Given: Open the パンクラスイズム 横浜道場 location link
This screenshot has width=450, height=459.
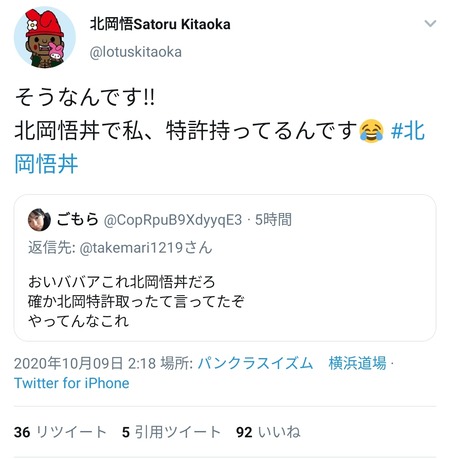Looking at the screenshot, I should tap(292, 363).
